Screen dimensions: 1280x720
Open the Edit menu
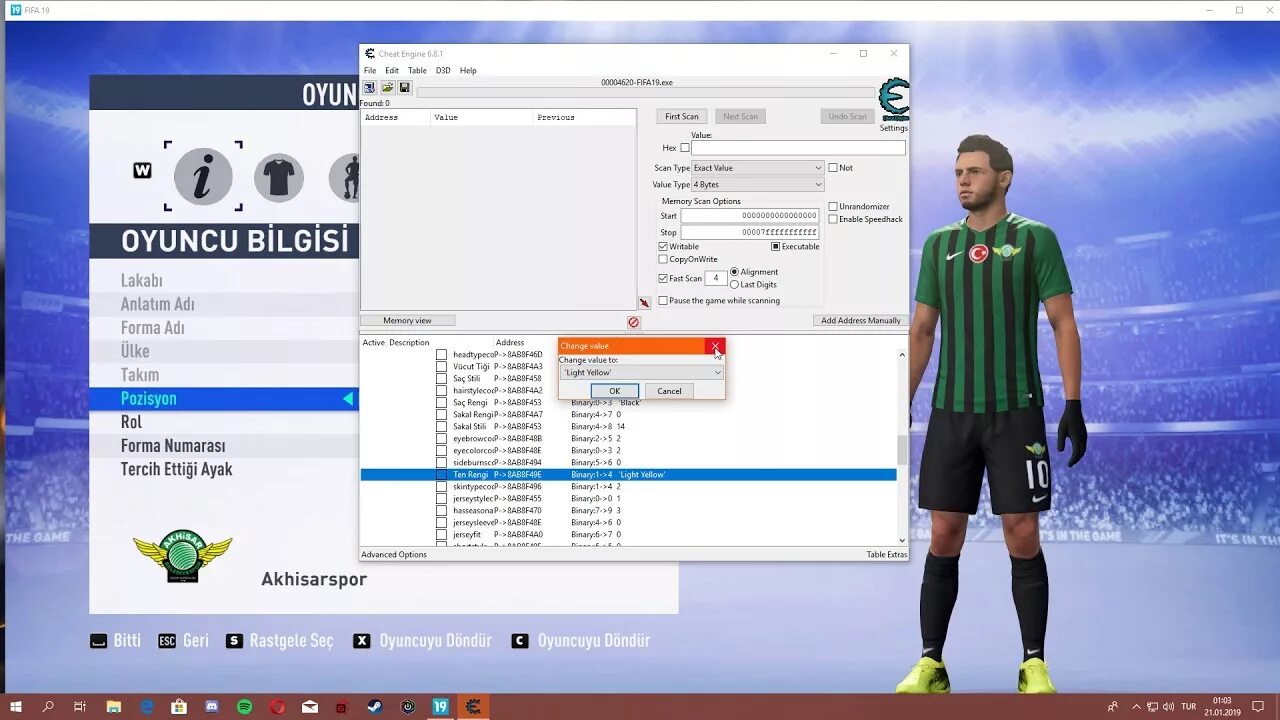392,71
